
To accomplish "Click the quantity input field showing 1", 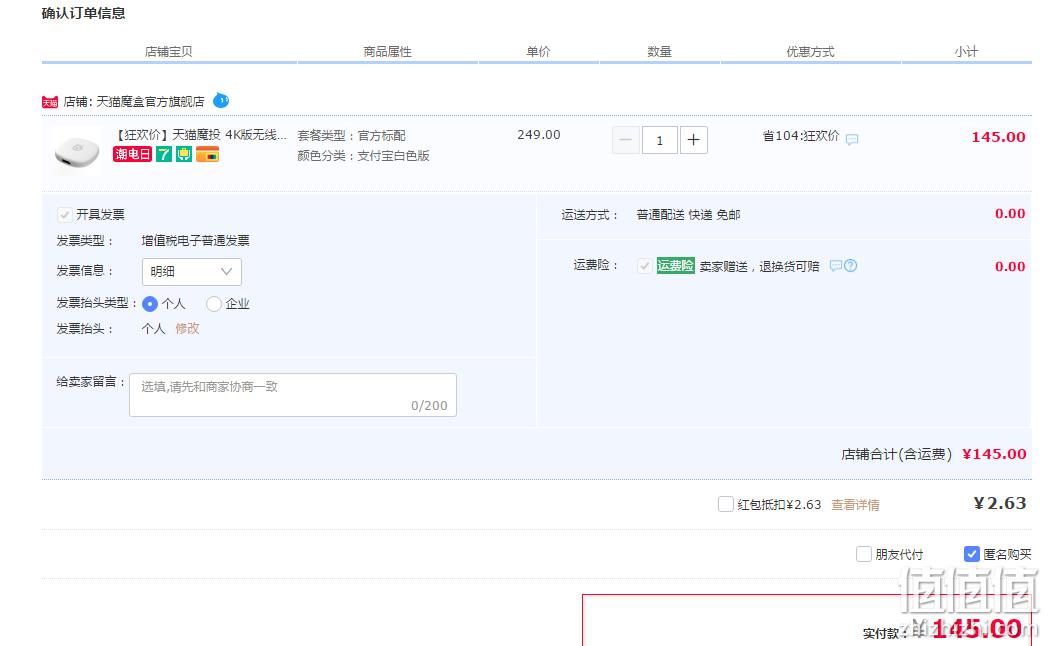I will (660, 140).
